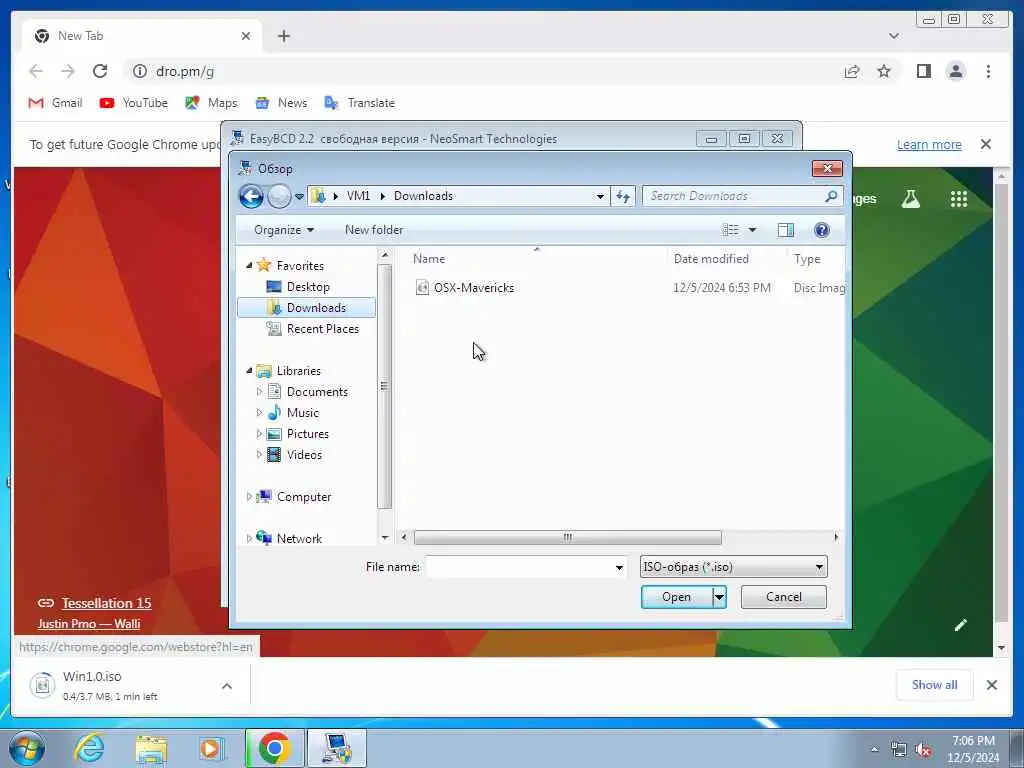Open the File name history dropdown

coord(619,567)
